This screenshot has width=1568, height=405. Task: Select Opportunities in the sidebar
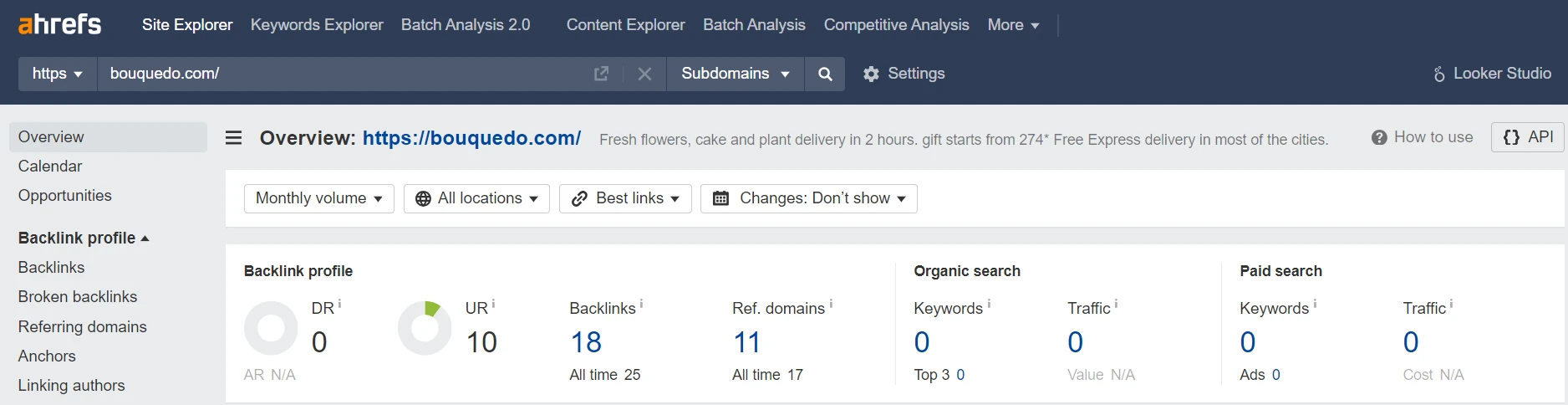[65, 196]
